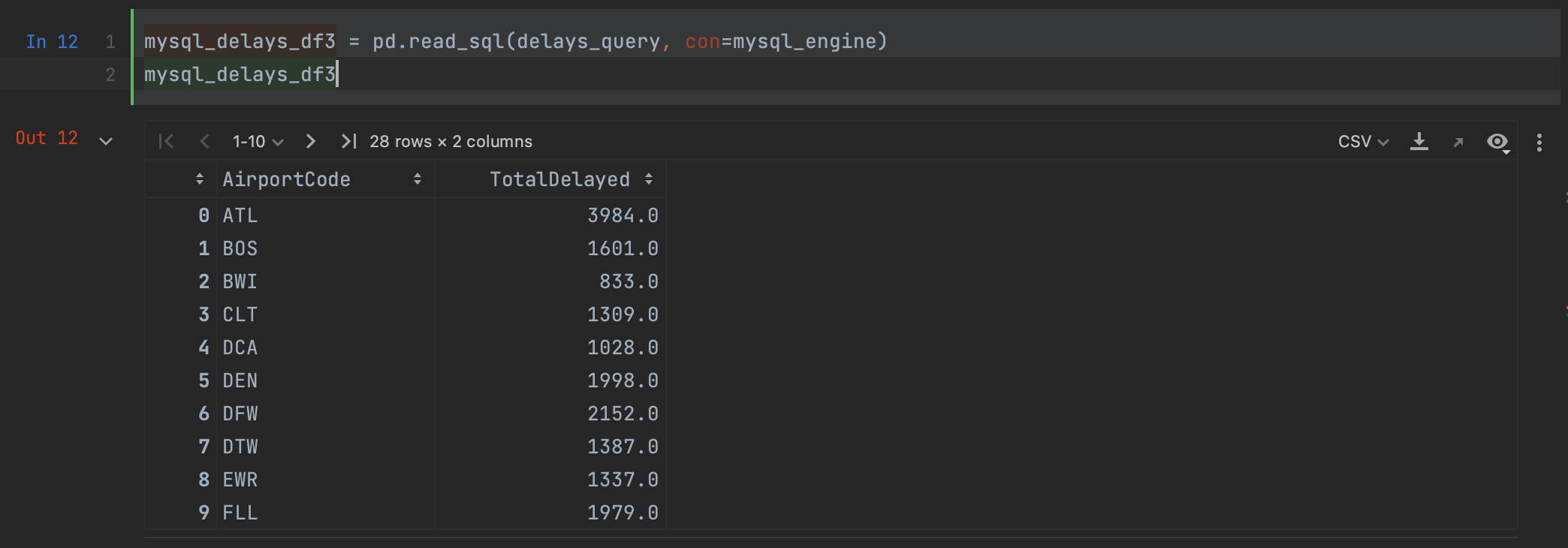Go to previous page of table
This screenshot has height=548, width=1568.
[x=204, y=141]
